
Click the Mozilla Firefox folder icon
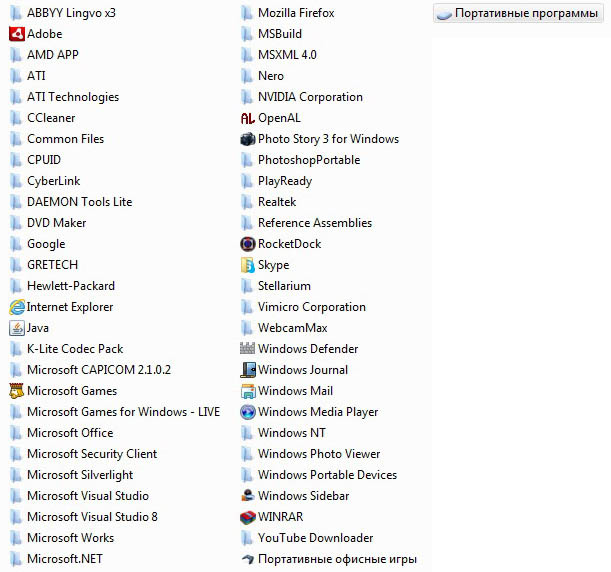point(247,13)
